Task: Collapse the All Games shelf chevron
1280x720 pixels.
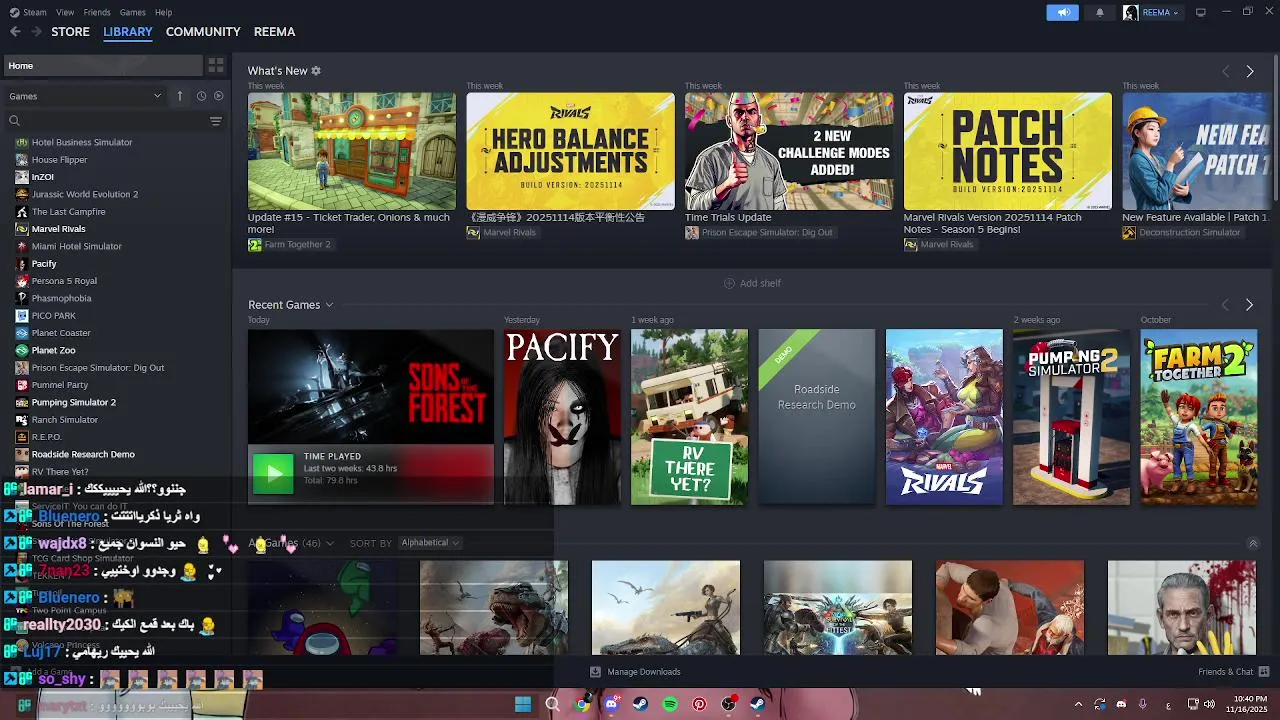Action: (x=1253, y=543)
